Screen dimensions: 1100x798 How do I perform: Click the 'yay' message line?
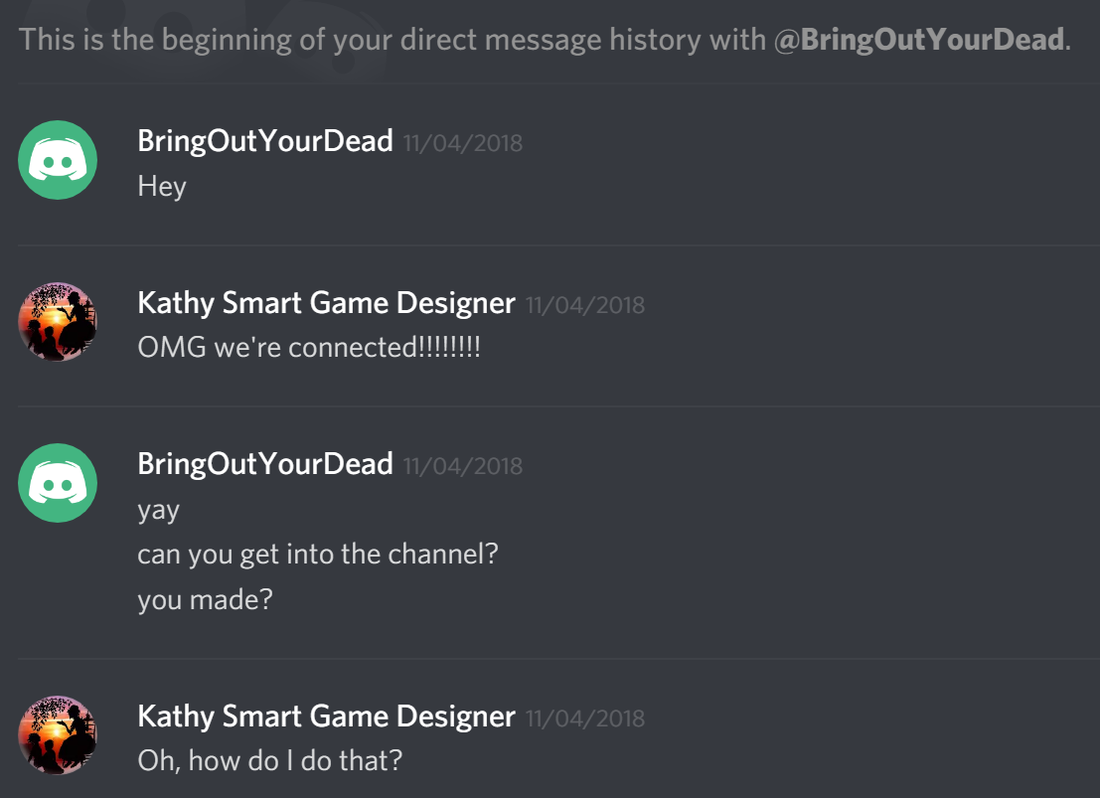tap(159, 510)
